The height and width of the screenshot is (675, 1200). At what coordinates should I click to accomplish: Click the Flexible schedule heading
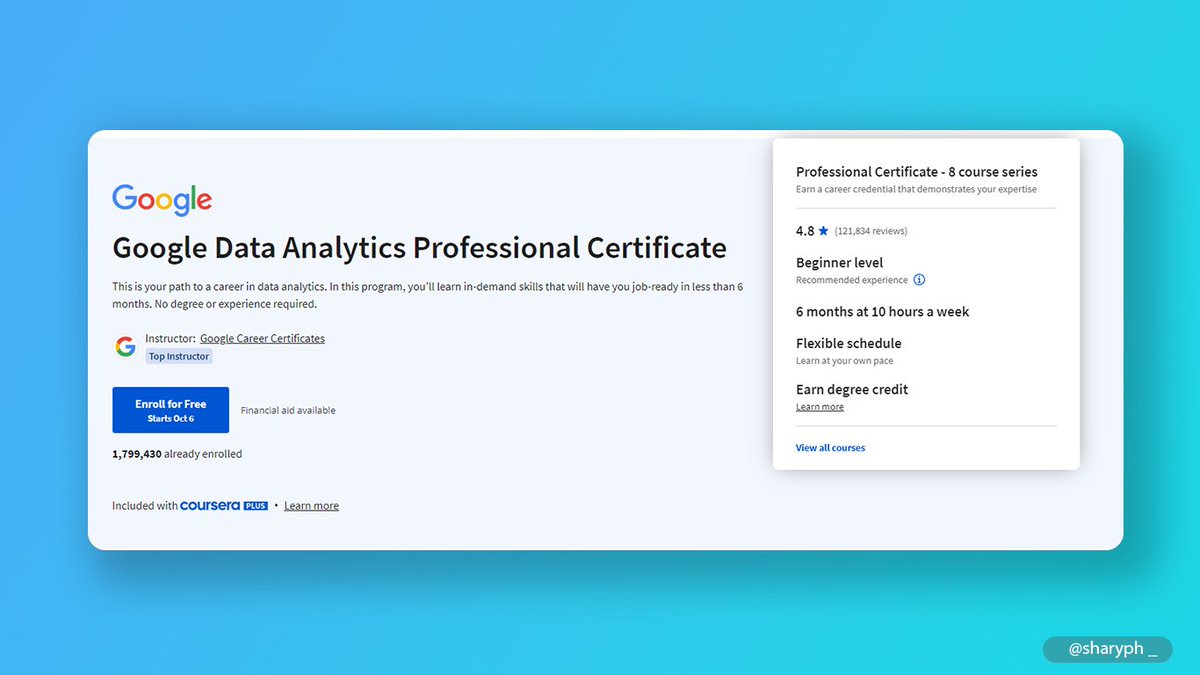(x=847, y=343)
